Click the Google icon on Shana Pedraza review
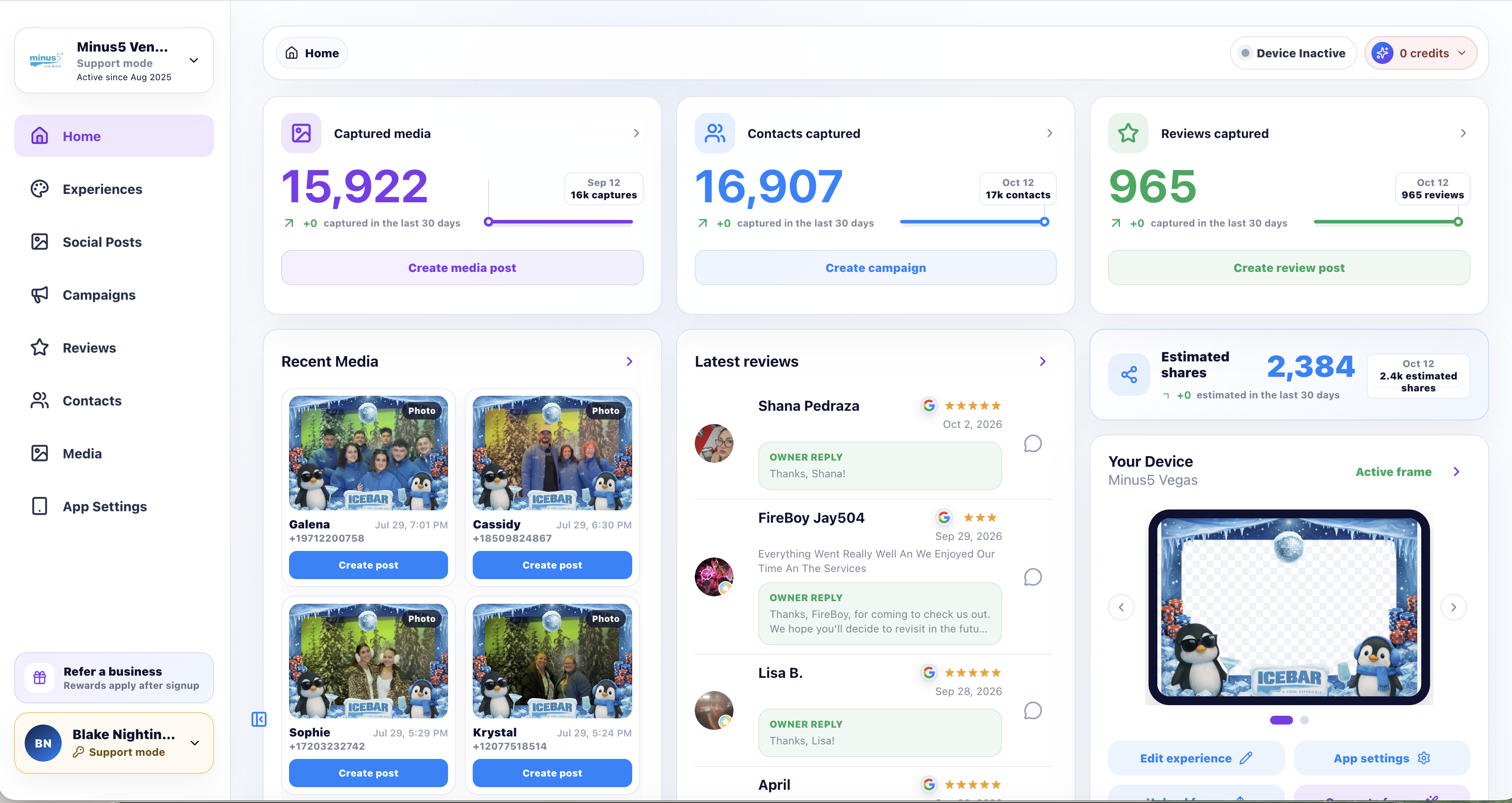 coord(929,405)
